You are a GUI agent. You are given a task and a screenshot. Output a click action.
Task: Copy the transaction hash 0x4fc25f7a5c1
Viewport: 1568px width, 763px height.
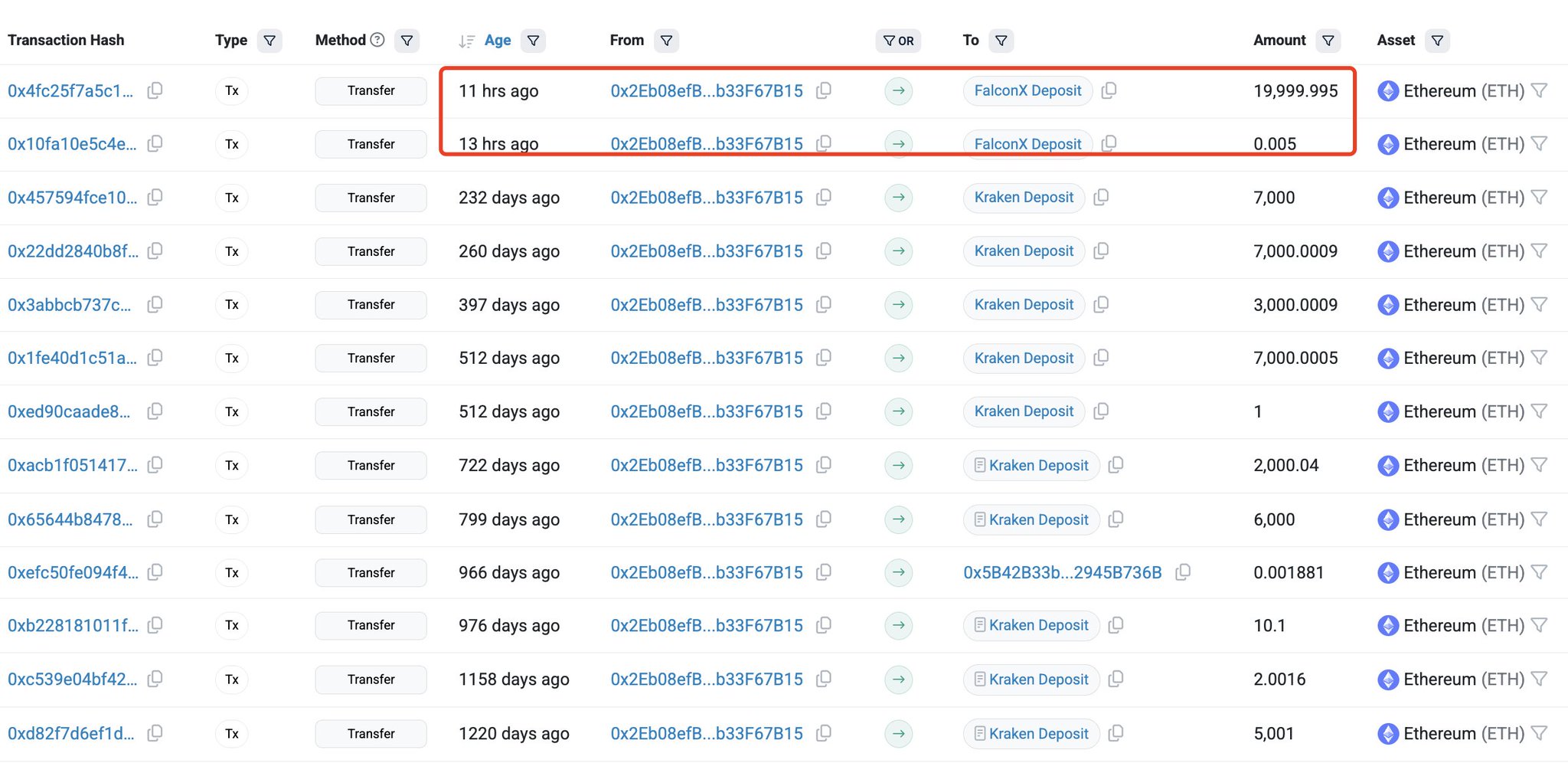[155, 90]
